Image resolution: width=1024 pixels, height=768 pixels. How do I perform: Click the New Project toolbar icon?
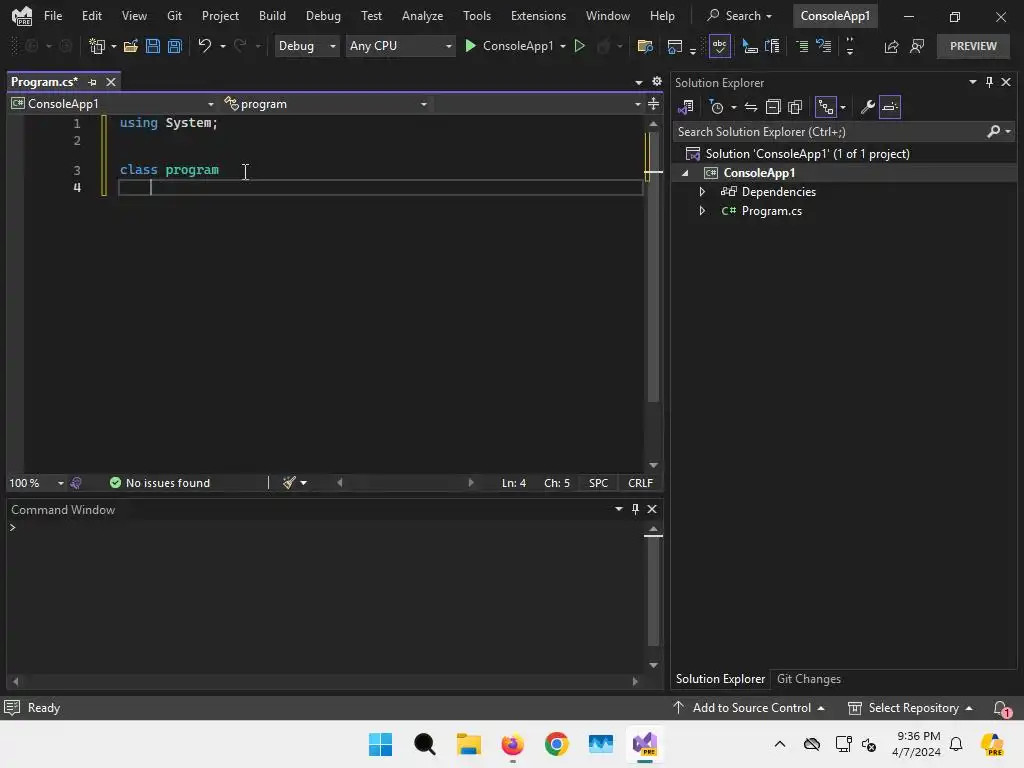[x=97, y=46]
